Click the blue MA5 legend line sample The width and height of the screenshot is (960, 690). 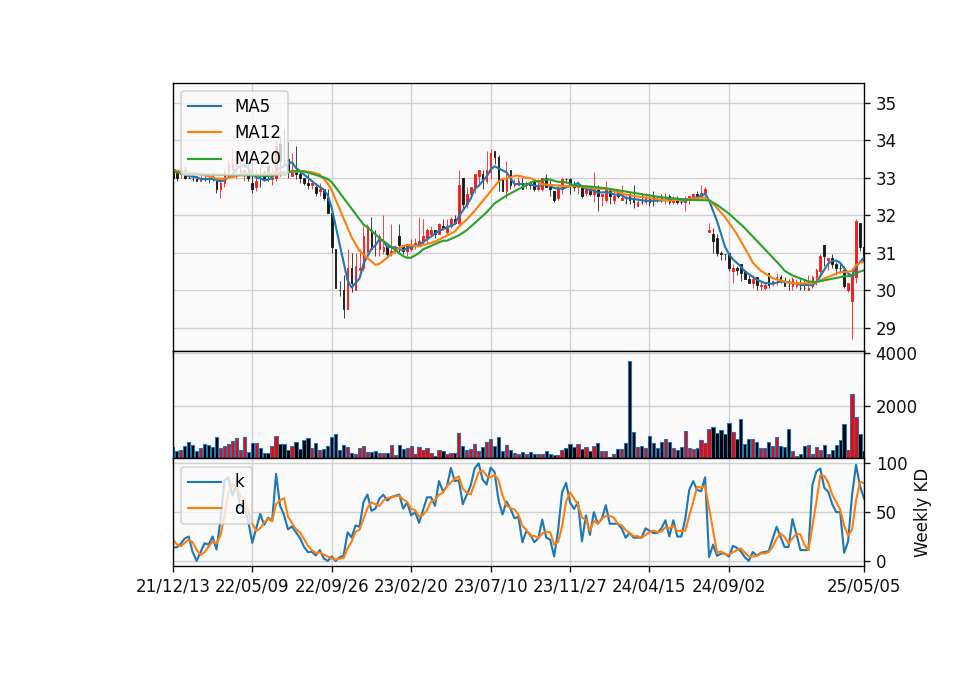[x=204, y=106]
